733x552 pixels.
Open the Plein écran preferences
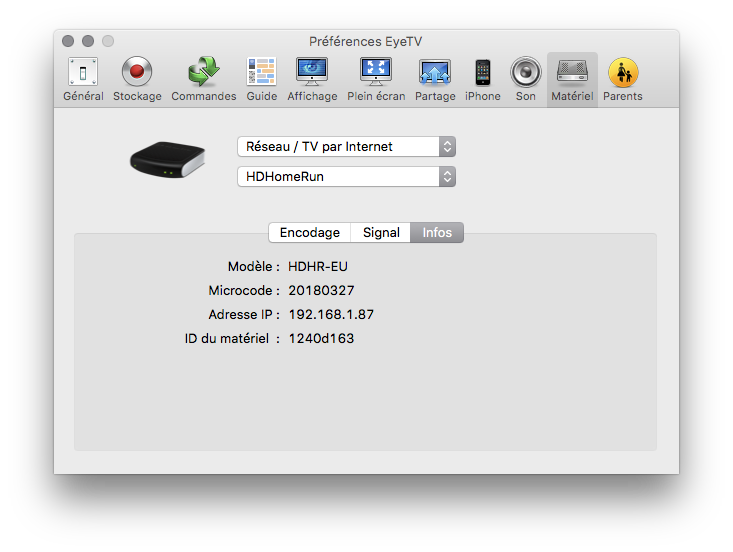tap(376, 79)
